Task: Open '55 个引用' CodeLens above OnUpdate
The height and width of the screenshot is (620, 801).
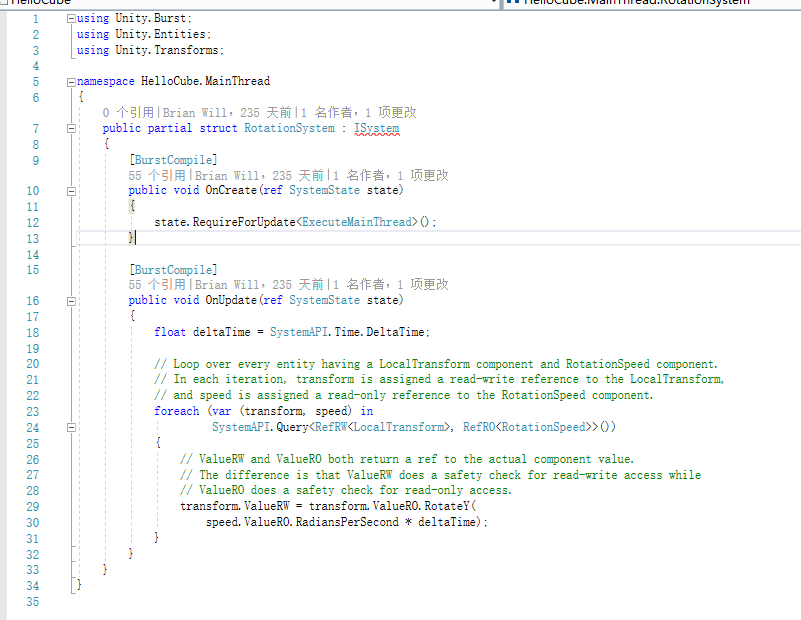Action: [x=157, y=284]
